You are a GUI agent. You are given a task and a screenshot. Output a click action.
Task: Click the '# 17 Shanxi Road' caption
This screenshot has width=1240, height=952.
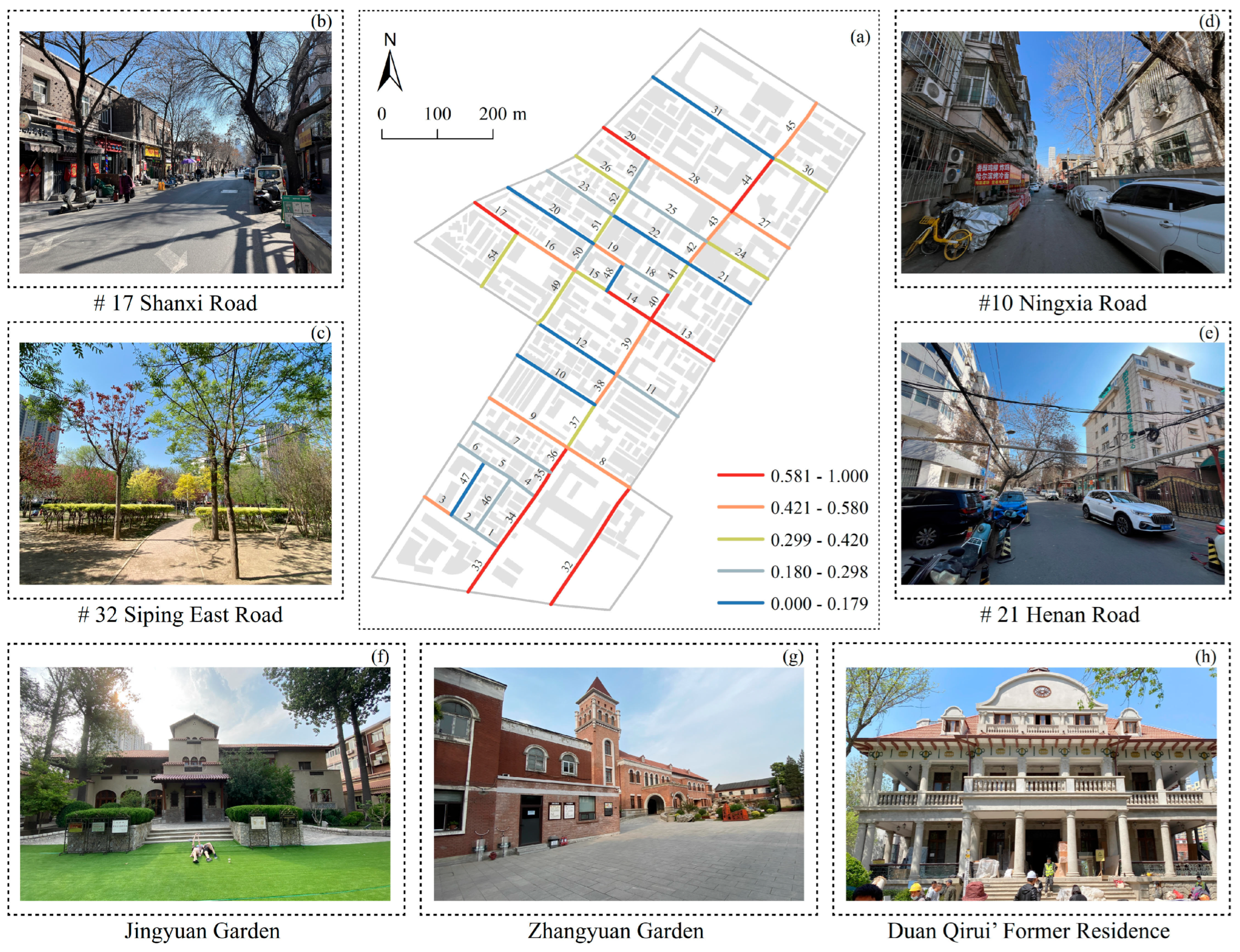(x=175, y=303)
